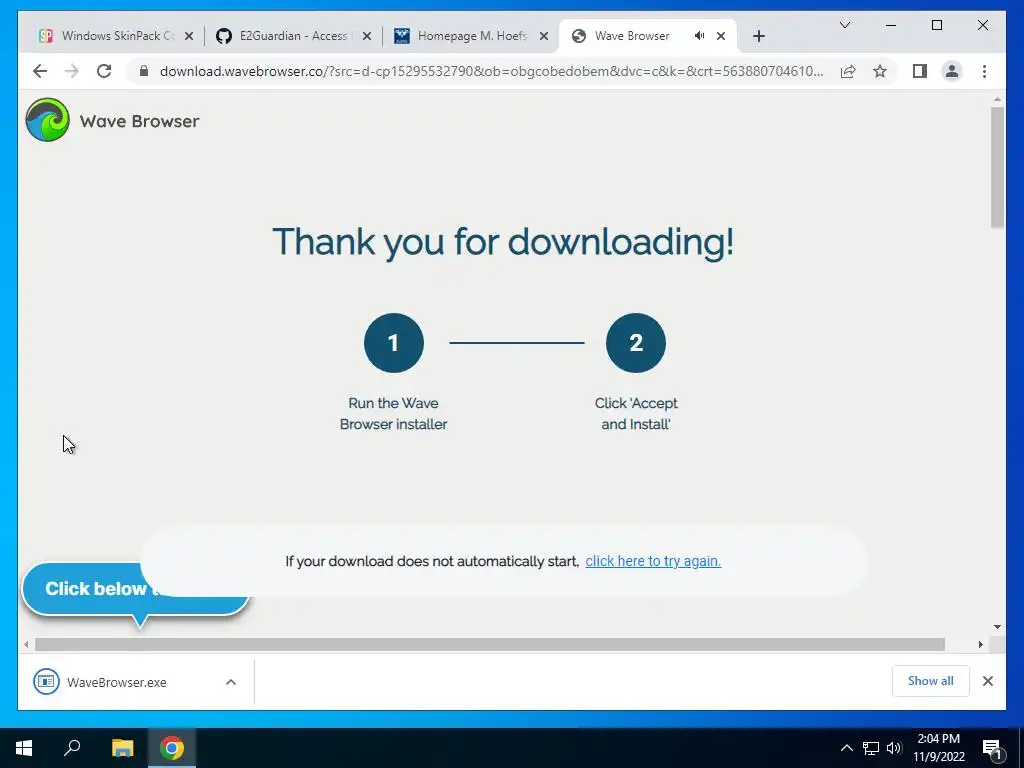Screen dimensions: 1024x768
Task: Reload the Wave Browser page
Action: [x=104, y=71]
